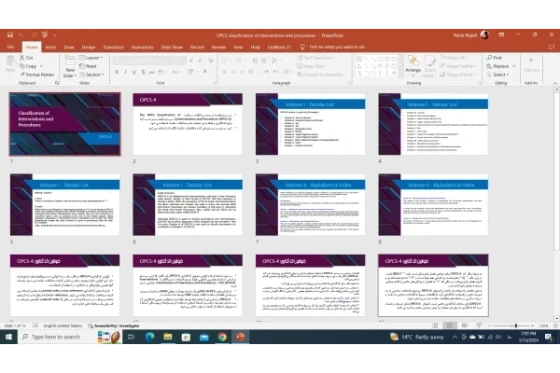Click the Replace button
The image size is (560, 373).
498,66
